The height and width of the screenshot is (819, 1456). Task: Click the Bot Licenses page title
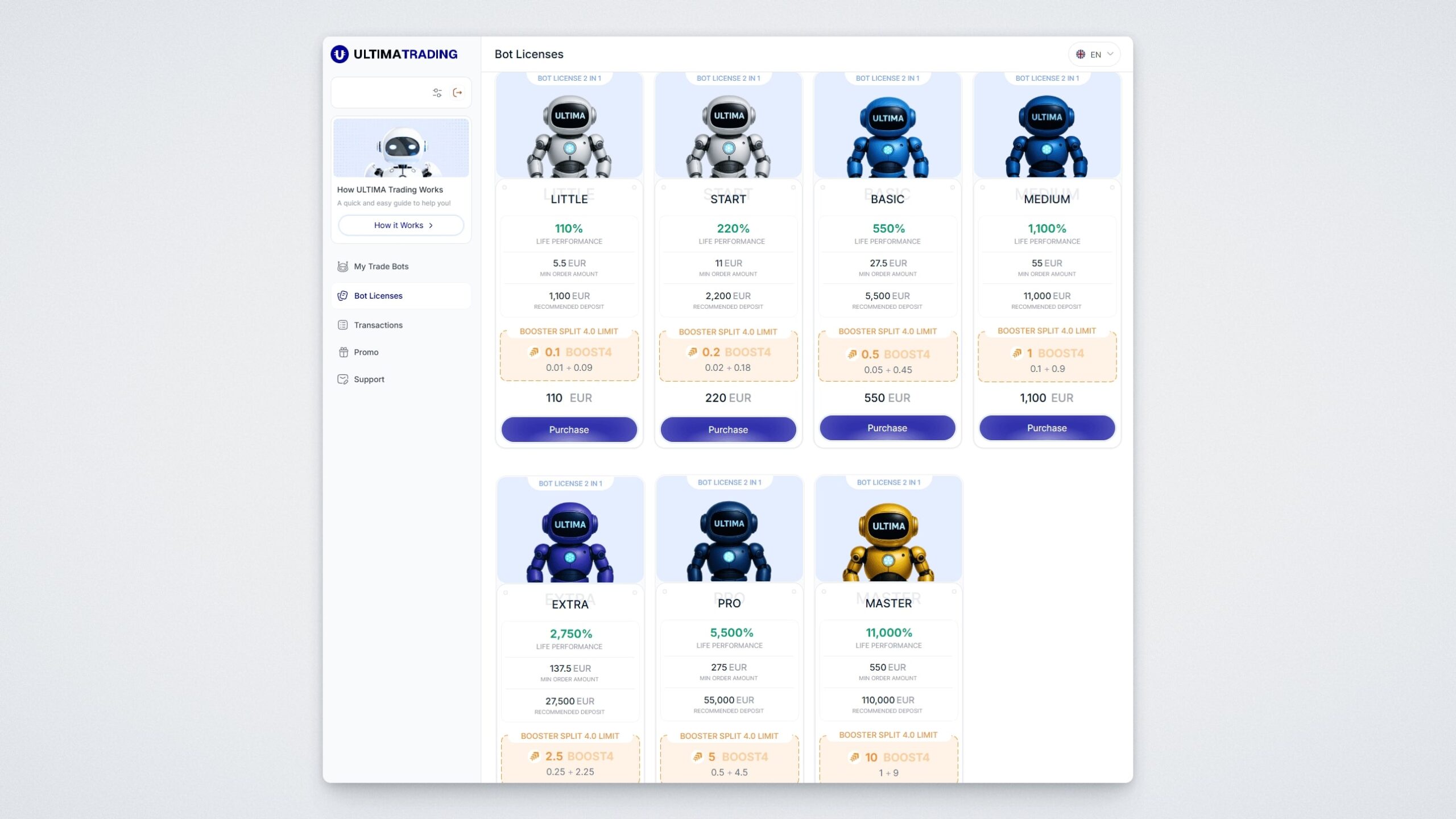pos(529,54)
